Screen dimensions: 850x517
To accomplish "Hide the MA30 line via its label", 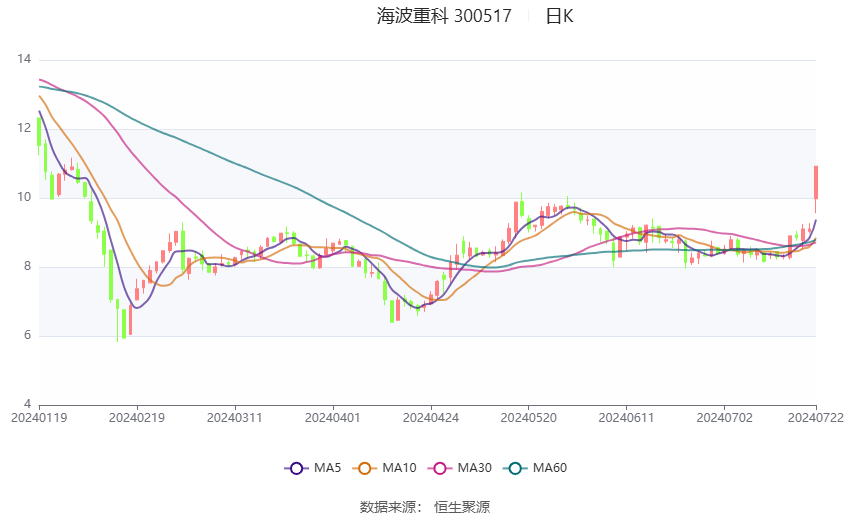I will 474,468.
